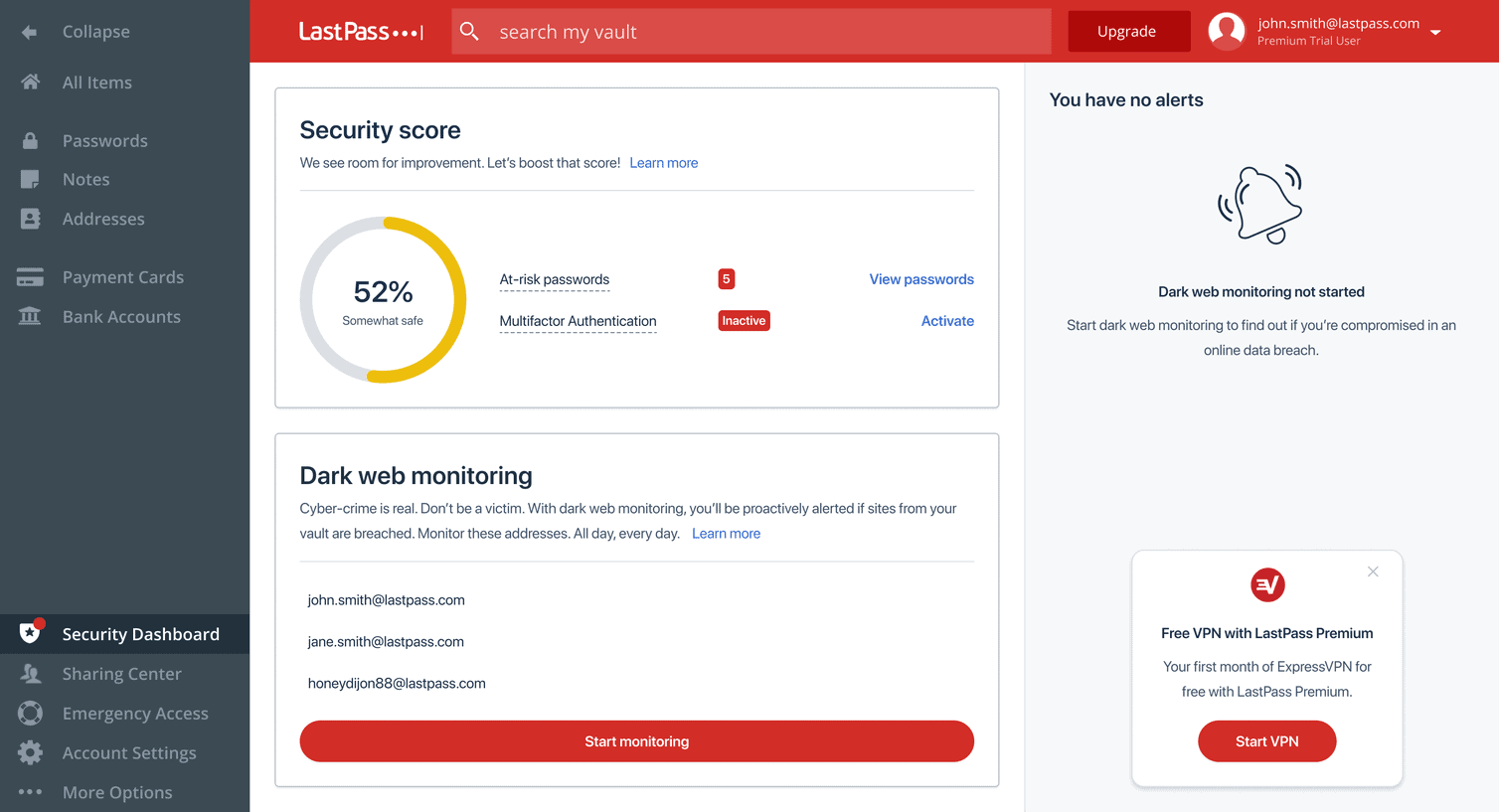Switch to the Security Dashboard tab

[x=141, y=633]
